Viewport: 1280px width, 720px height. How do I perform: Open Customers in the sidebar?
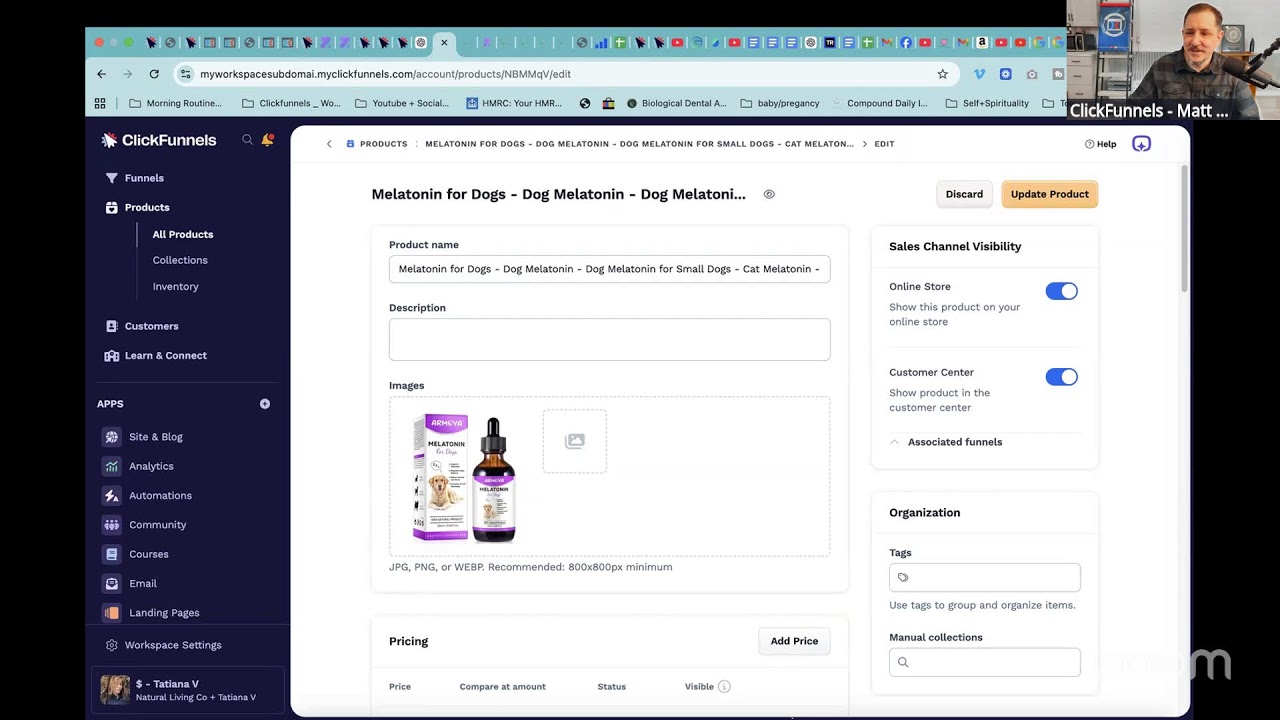151,326
